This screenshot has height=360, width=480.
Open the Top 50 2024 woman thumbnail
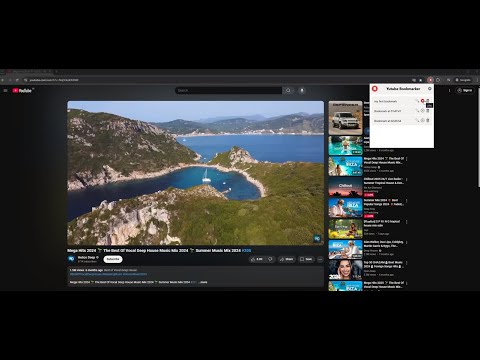click(x=345, y=270)
